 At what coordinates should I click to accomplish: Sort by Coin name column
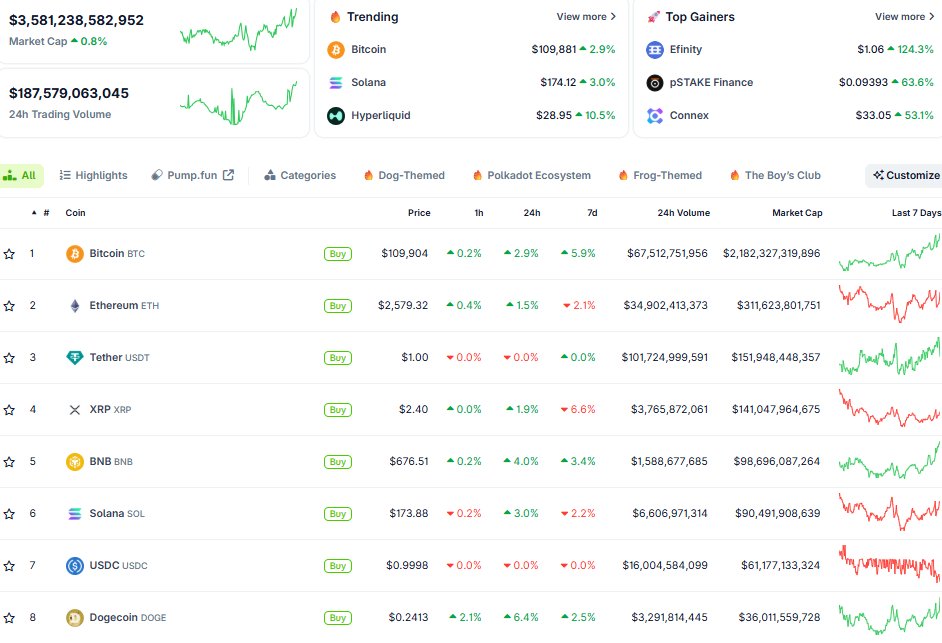pos(75,213)
